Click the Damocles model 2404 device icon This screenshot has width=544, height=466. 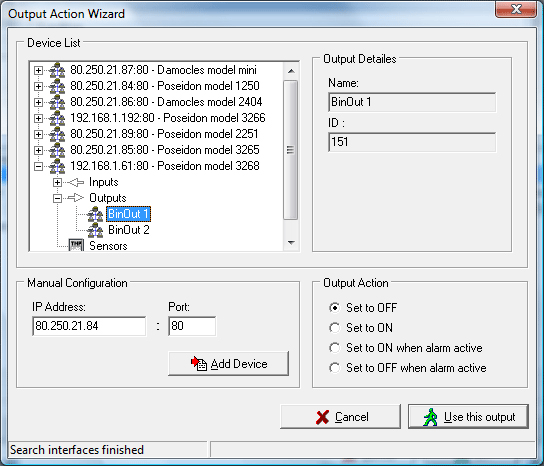(x=57, y=102)
